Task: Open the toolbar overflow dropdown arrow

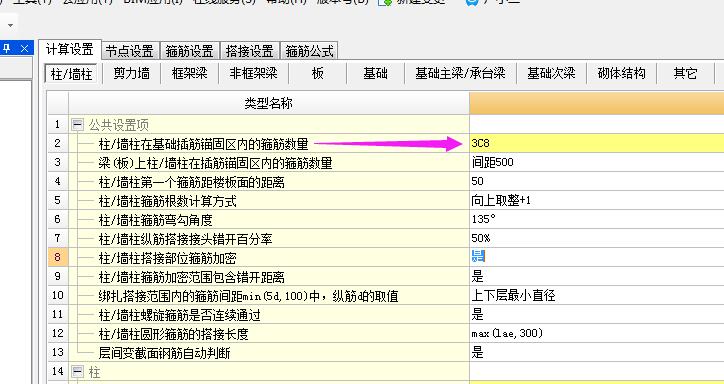Action: pos(10,25)
